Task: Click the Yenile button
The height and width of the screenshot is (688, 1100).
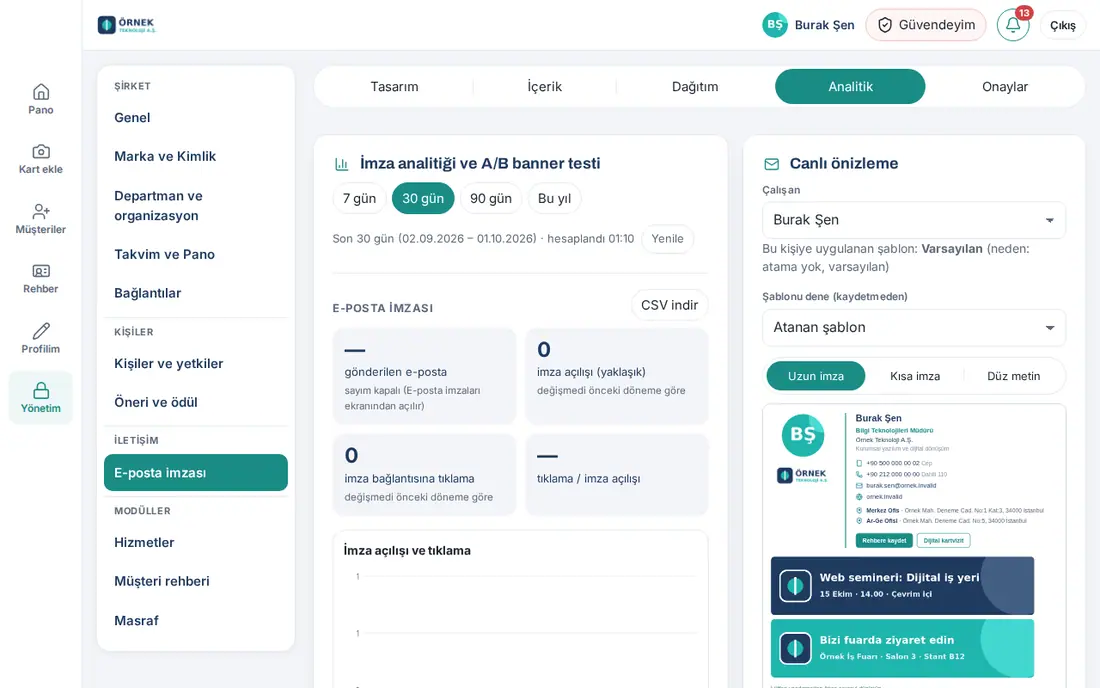Action: point(667,238)
